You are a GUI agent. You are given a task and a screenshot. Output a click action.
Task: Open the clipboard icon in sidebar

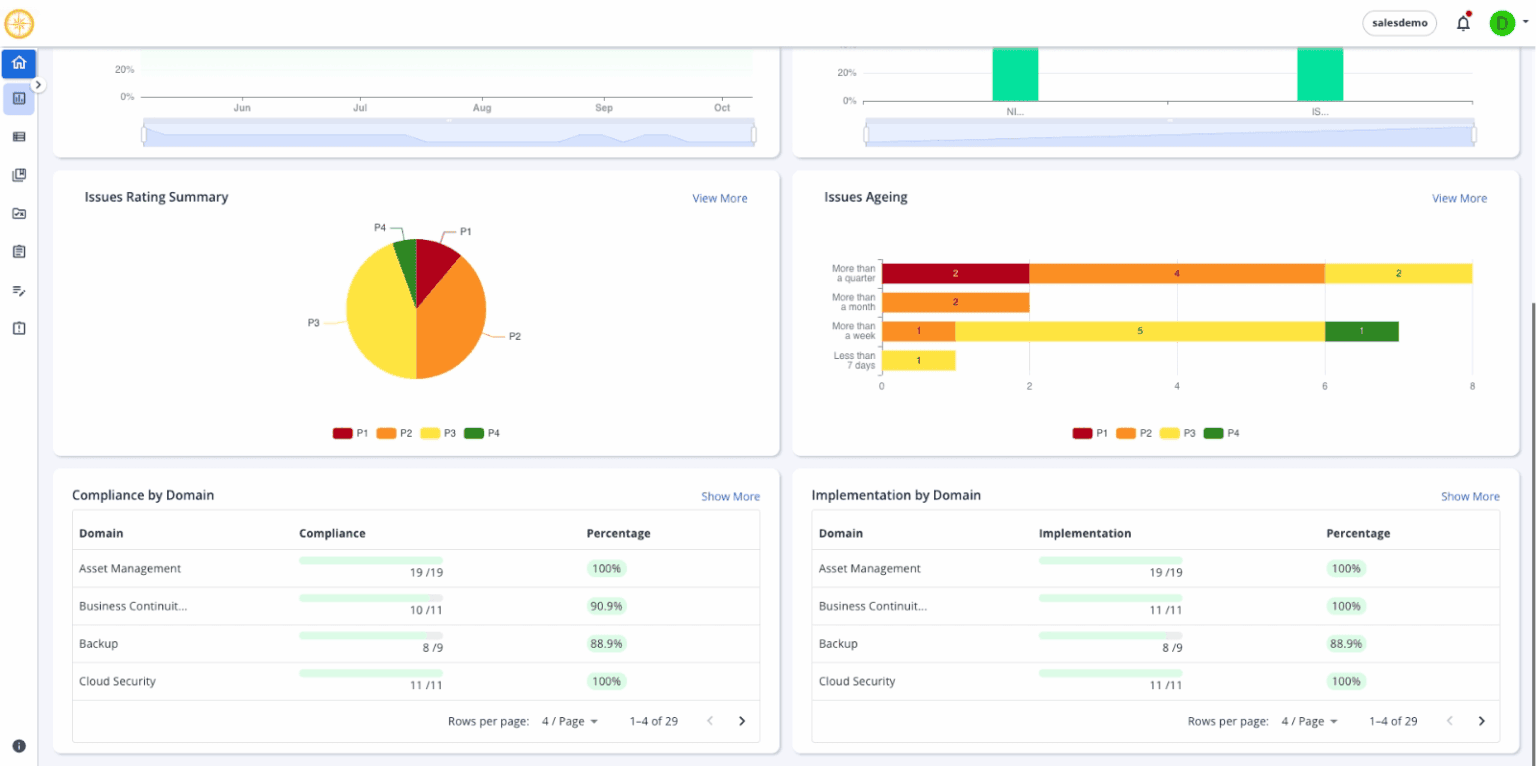point(19,251)
